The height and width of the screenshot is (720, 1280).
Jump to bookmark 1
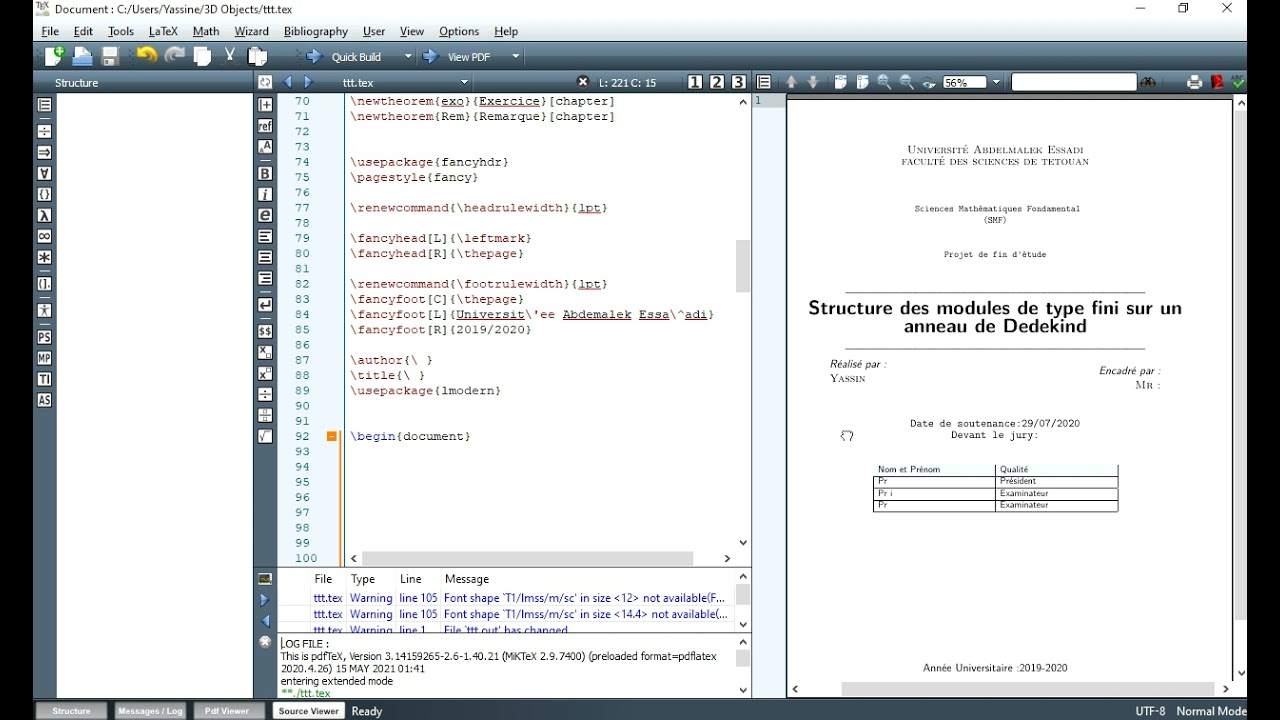pos(695,82)
